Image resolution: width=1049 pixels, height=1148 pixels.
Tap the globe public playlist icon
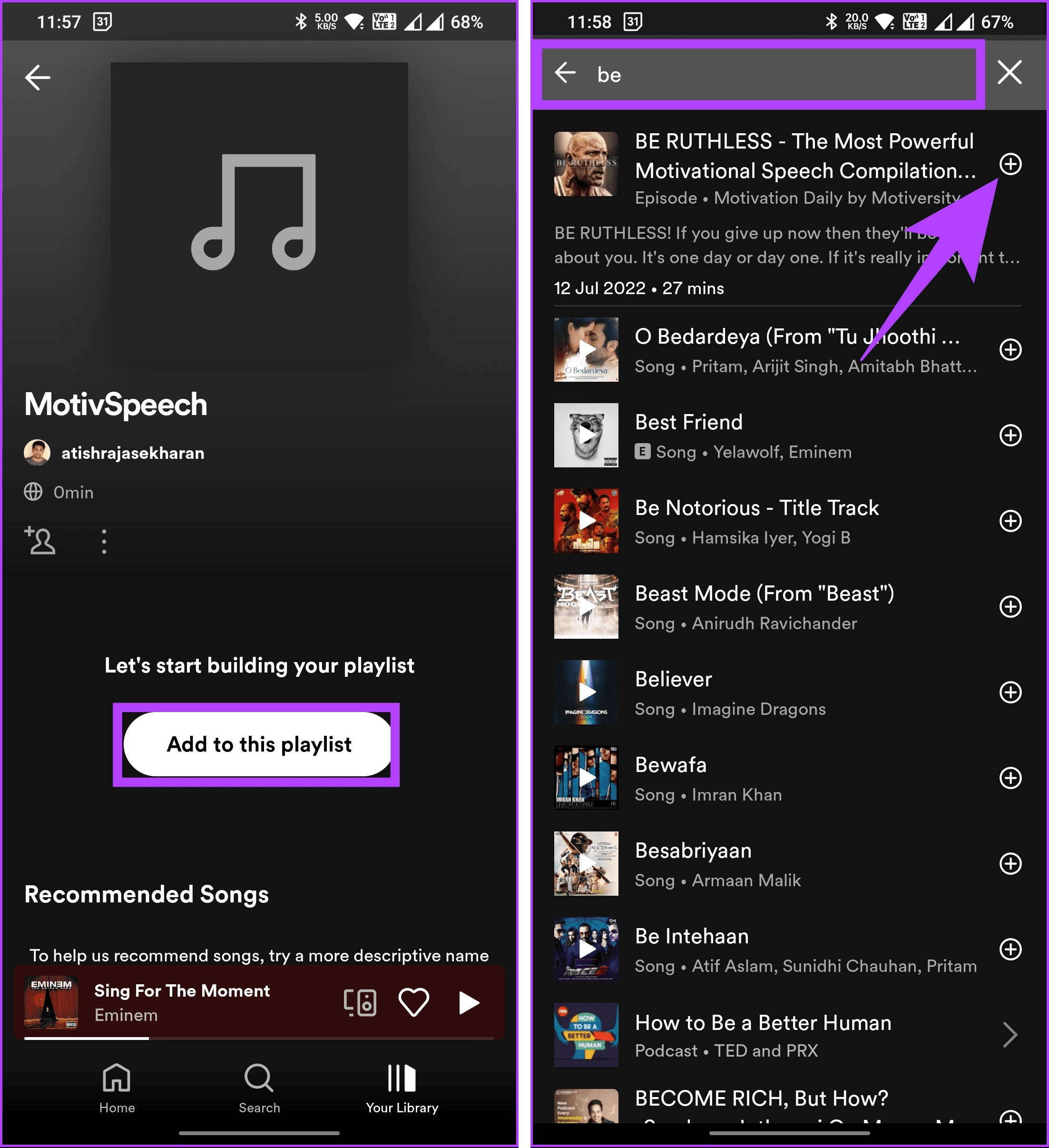pos(33,492)
